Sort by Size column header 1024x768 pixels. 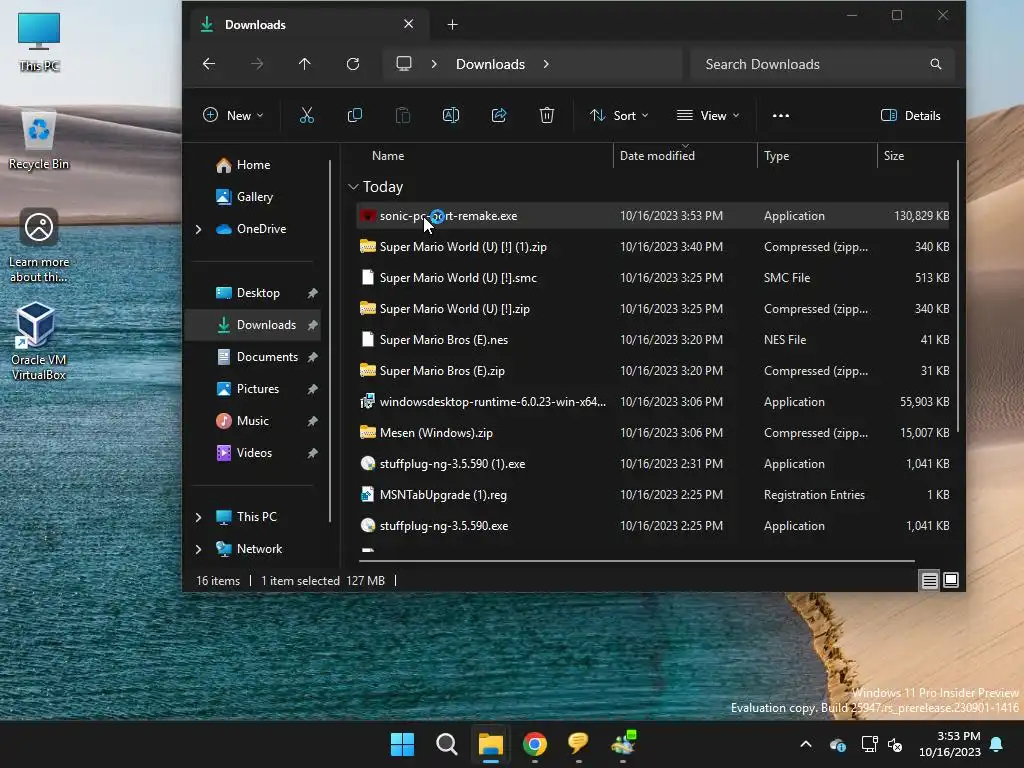[894, 156]
